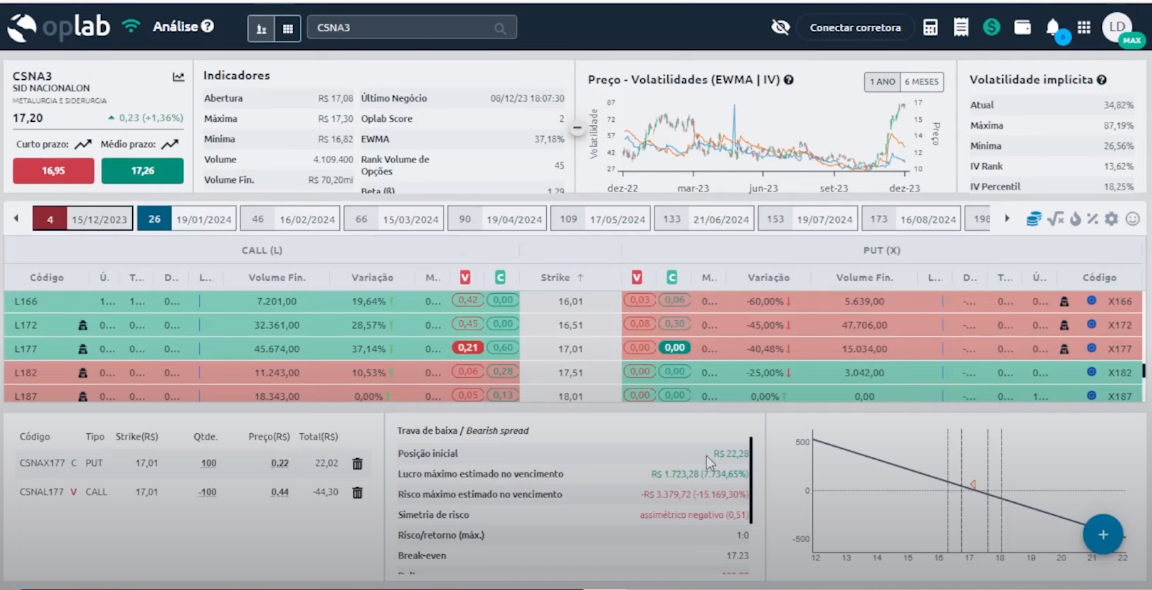Delete the CSNAX177 PUT position row
This screenshot has width=1152, height=590.
pyautogui.click(x=357, y=464)
